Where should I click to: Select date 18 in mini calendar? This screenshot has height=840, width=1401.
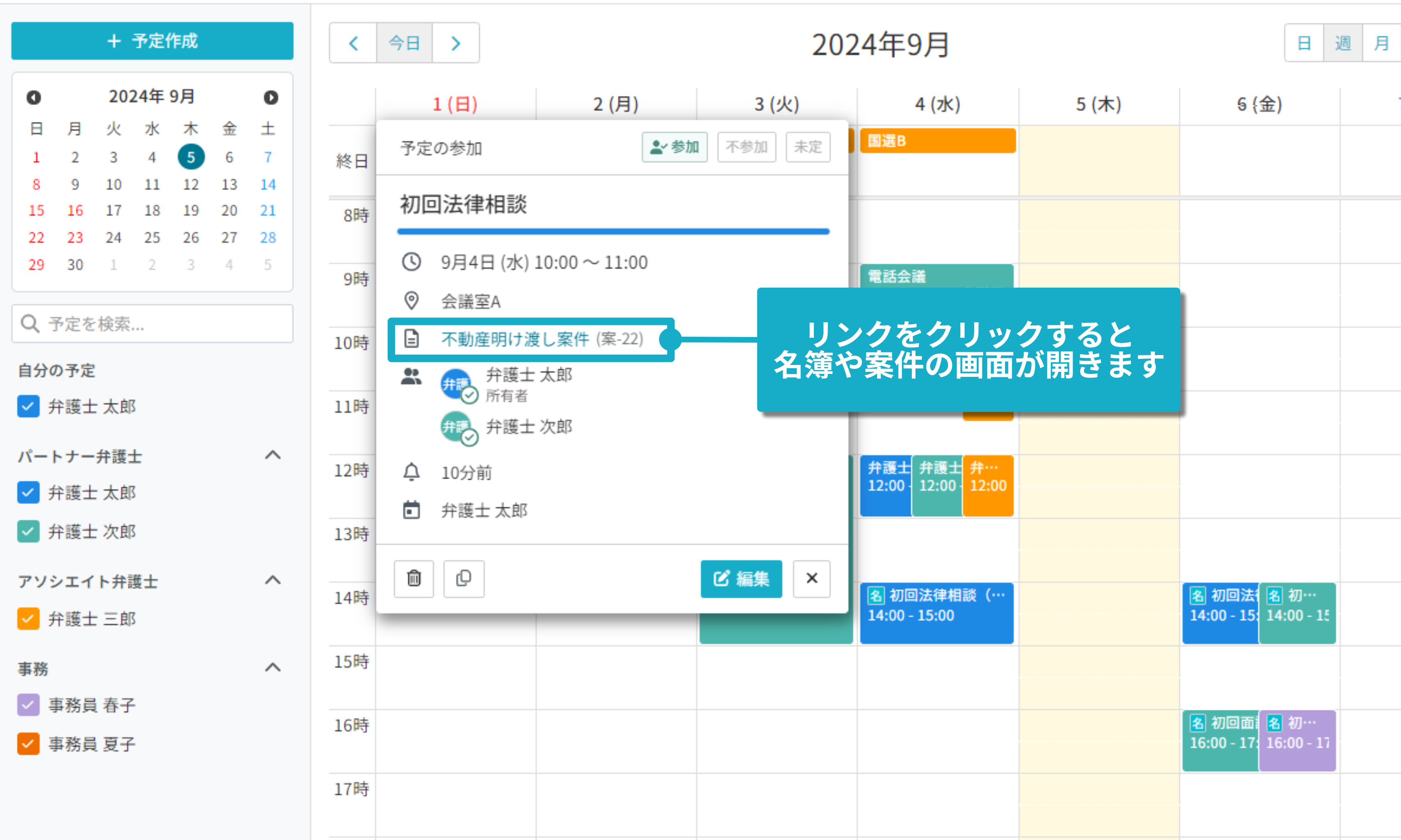click(152, 210)
